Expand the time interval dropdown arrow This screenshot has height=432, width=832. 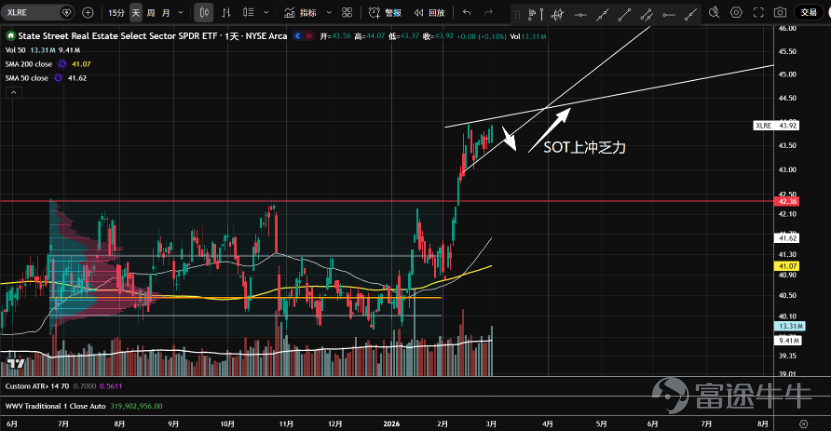click(x=180, y=12)
